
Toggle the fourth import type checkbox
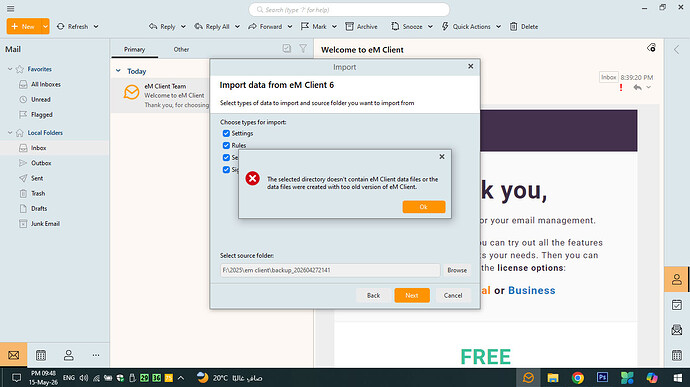pyautogui.click(x=226, y=170)
